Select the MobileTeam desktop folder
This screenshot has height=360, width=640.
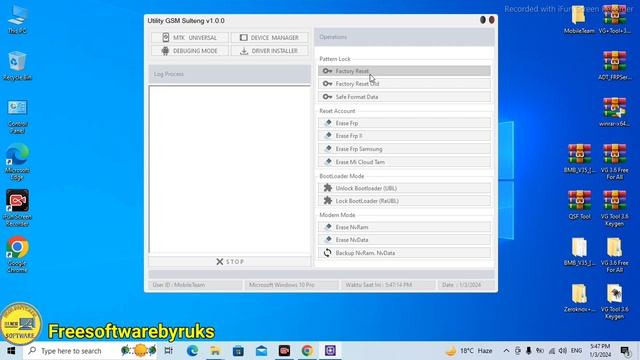(579, 19)
